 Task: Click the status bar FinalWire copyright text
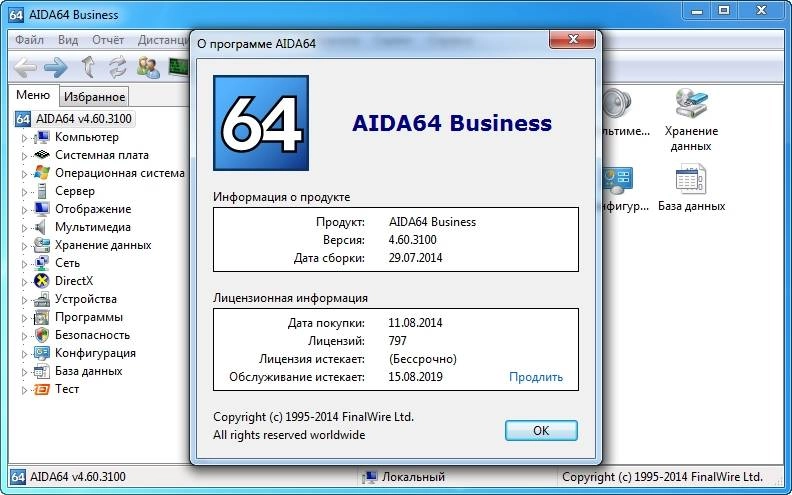pos(662,477)
